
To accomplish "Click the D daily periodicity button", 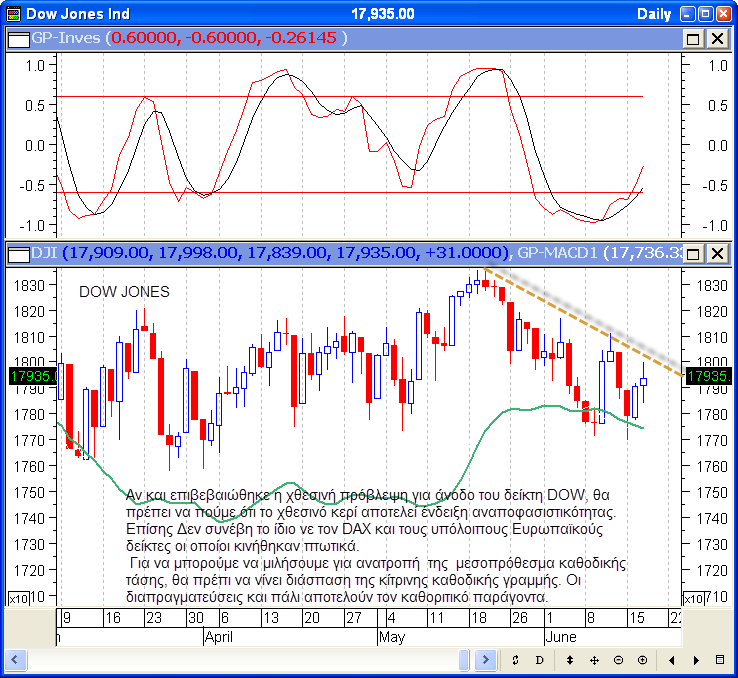I will click(x=540, y=660).
